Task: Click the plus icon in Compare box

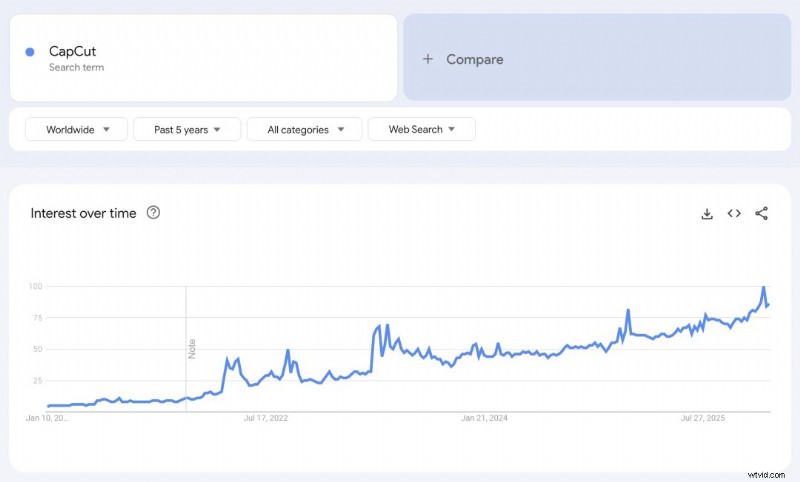Action: 428,59
